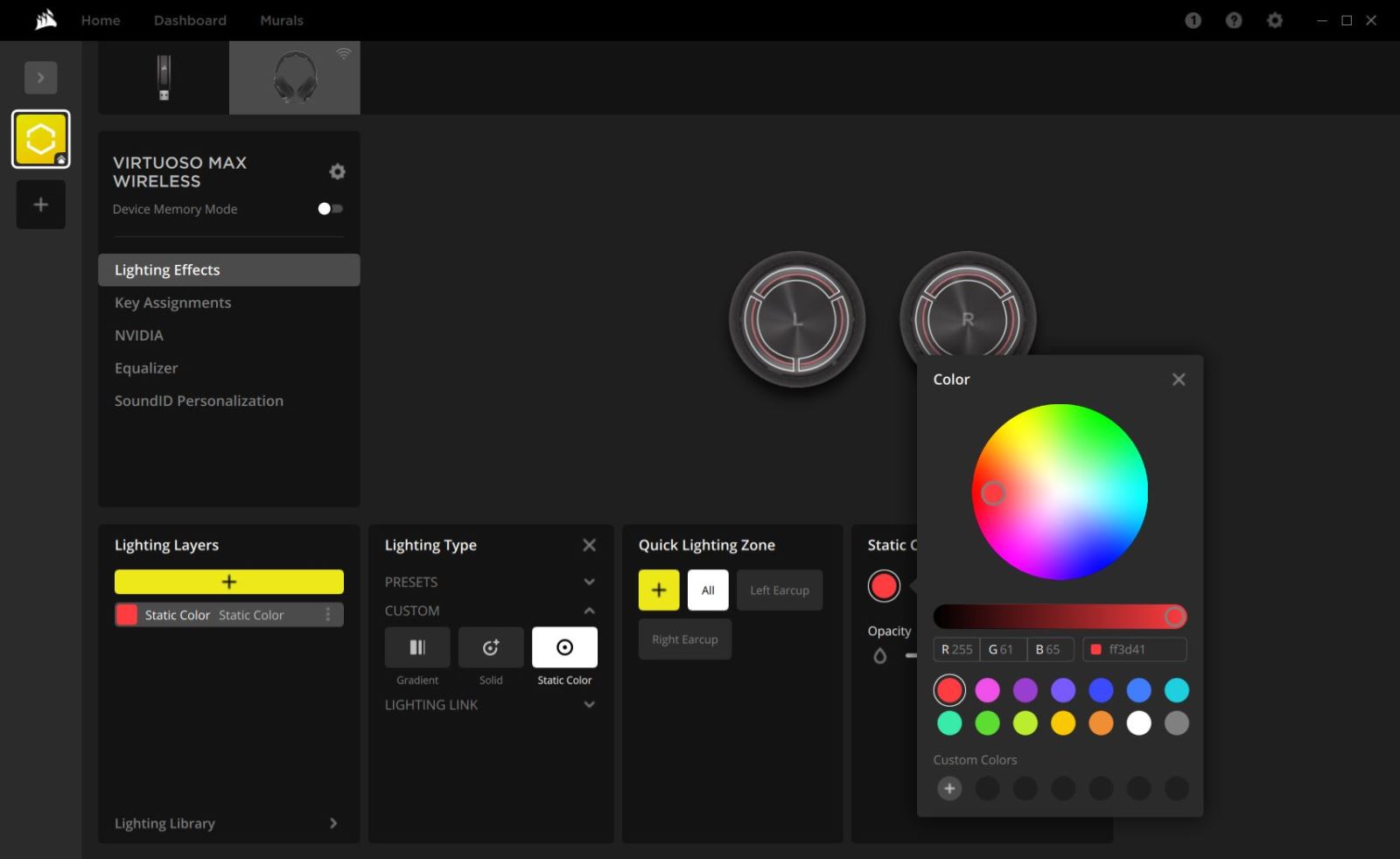Pick the purple preset color swatch
Screen dimensions: 1400x859
pos(1025,690)
